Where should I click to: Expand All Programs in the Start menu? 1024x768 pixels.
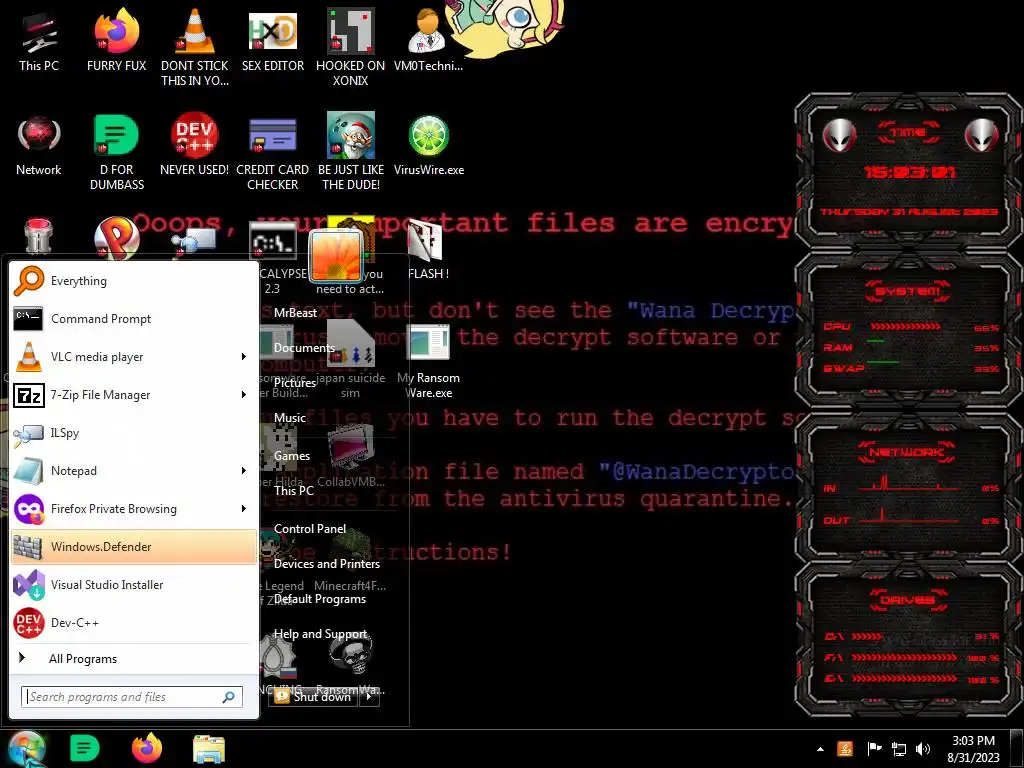coord(134,658)
